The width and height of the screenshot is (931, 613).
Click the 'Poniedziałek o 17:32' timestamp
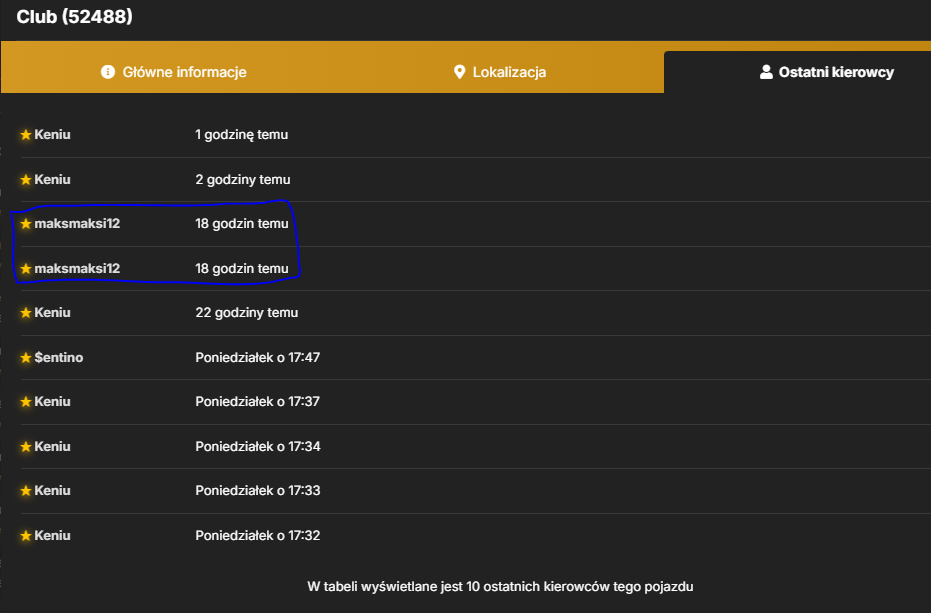(258, 535)
